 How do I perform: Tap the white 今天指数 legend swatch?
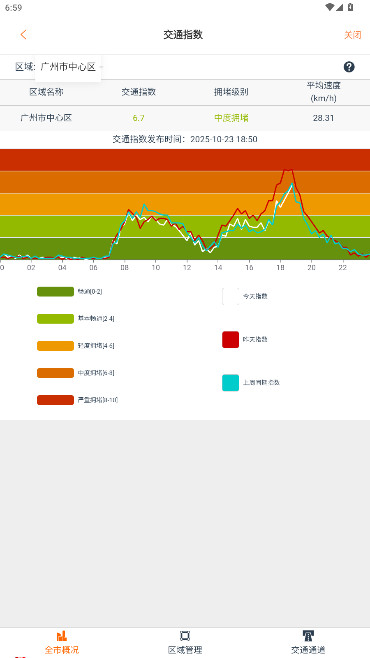[230, 296]
